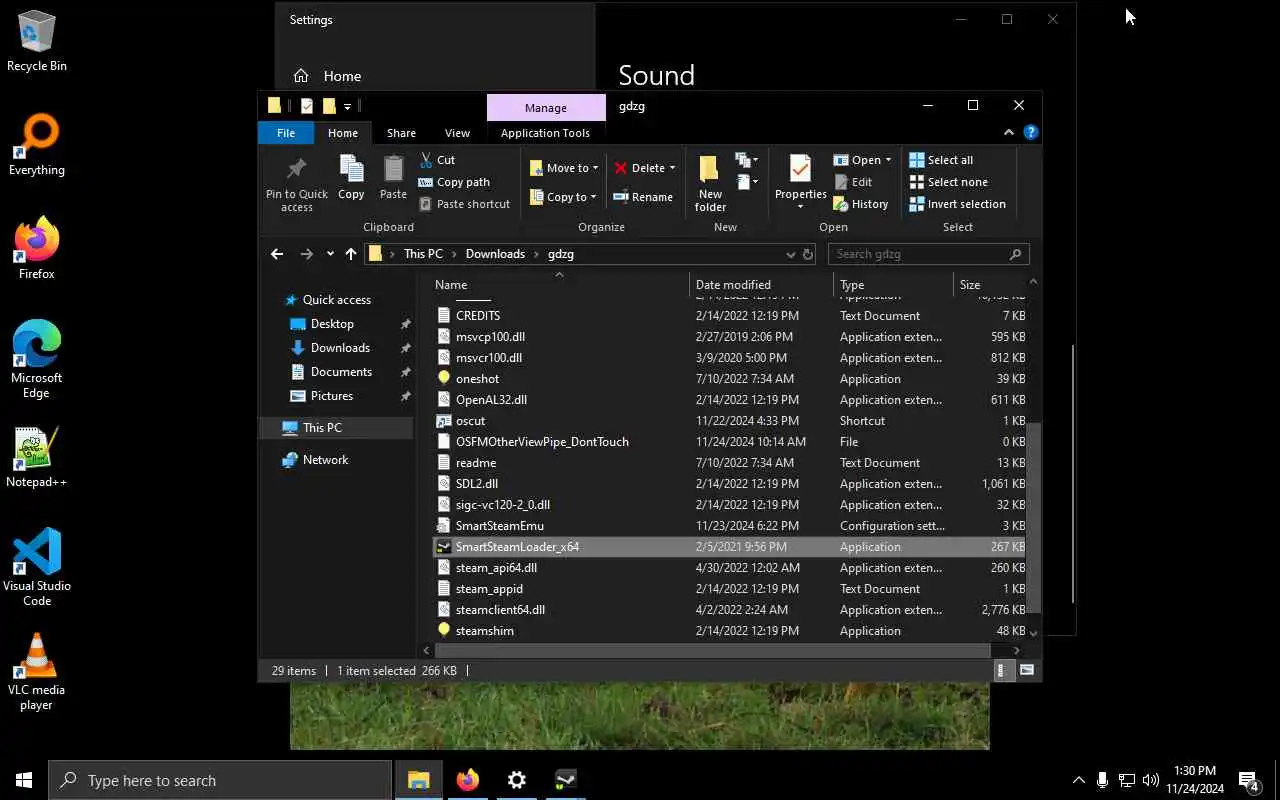
Task: Open Copy to dropdown
Action: (563, 197)
